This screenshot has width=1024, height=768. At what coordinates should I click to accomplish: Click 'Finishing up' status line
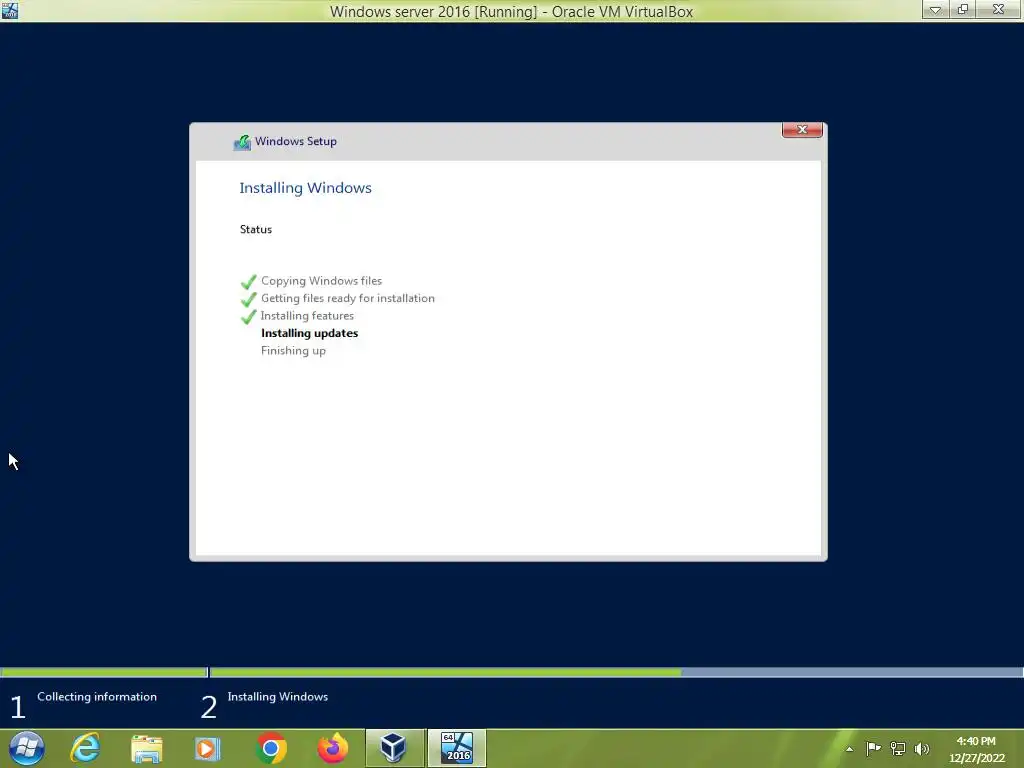point(293,351)
